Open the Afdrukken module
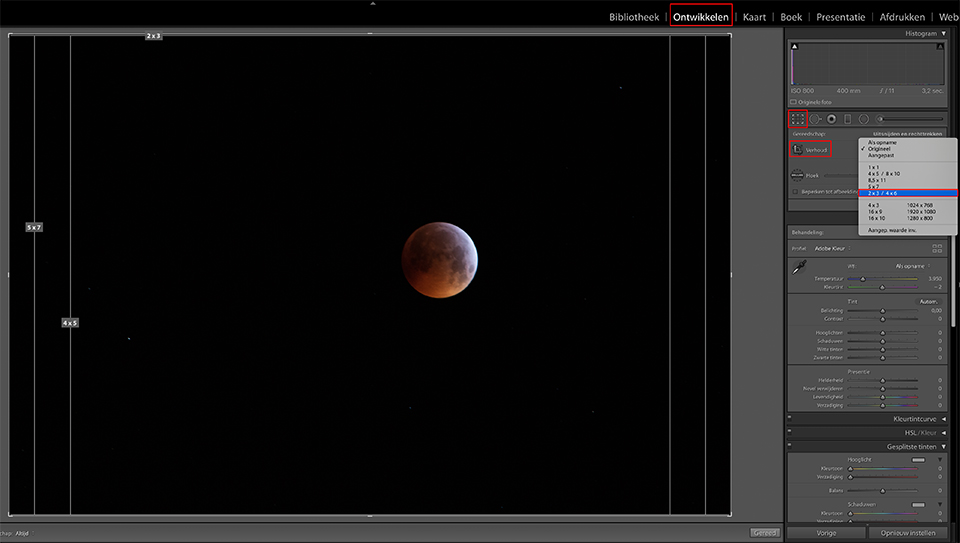Image resolution: width=960 pixels, height=543 pixels. (x=902, y=17)
